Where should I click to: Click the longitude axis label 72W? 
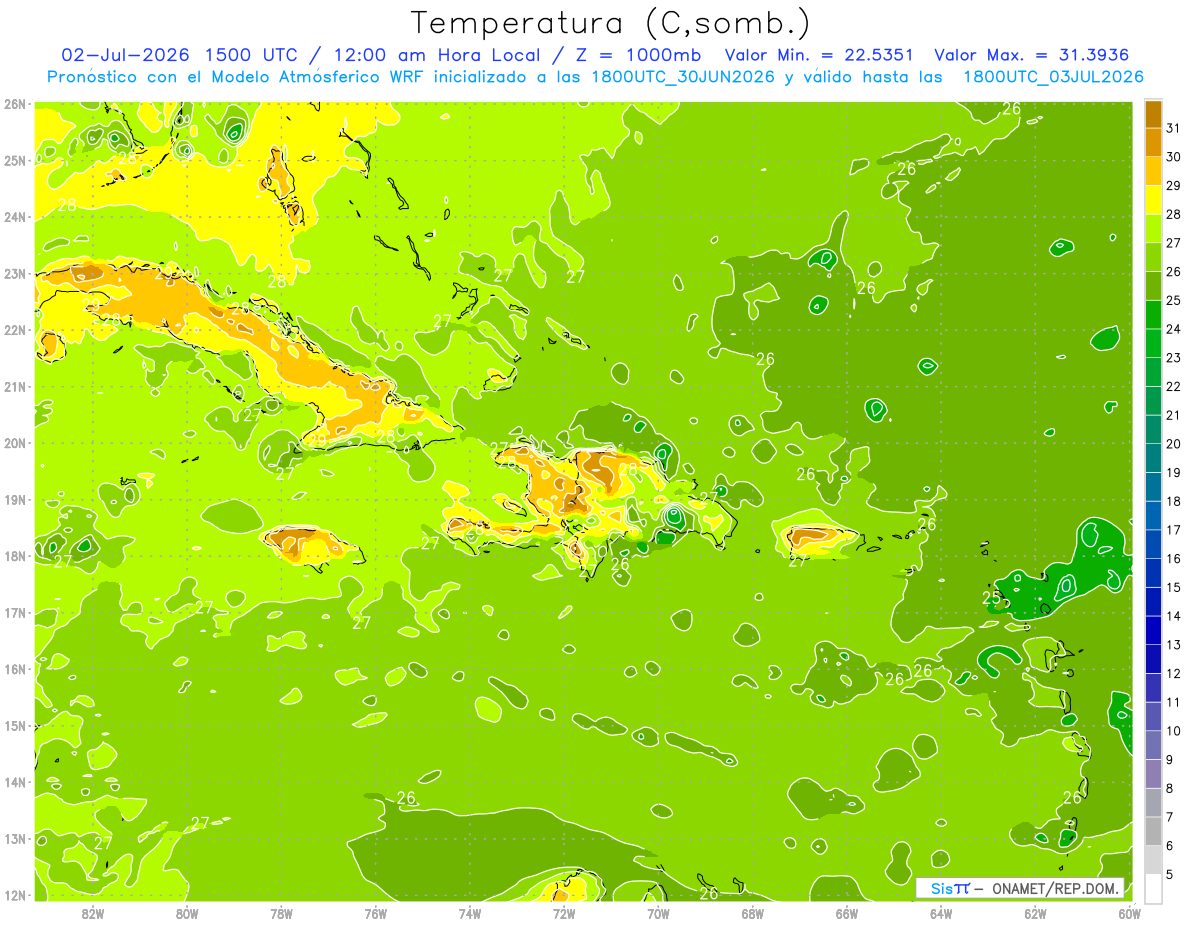point(564,913)
